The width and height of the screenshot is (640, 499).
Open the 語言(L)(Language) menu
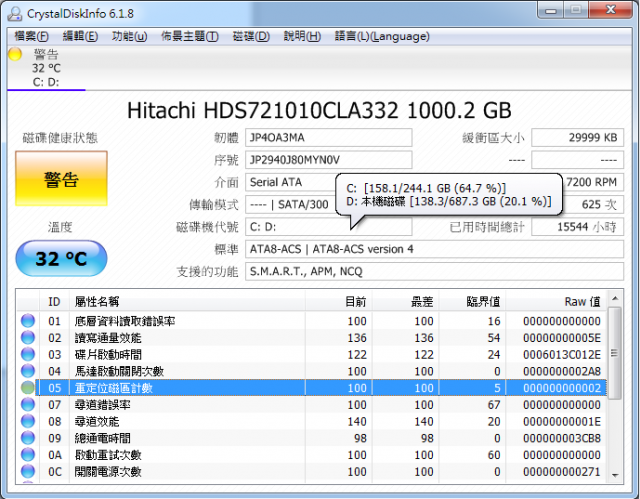click(382, 36)
